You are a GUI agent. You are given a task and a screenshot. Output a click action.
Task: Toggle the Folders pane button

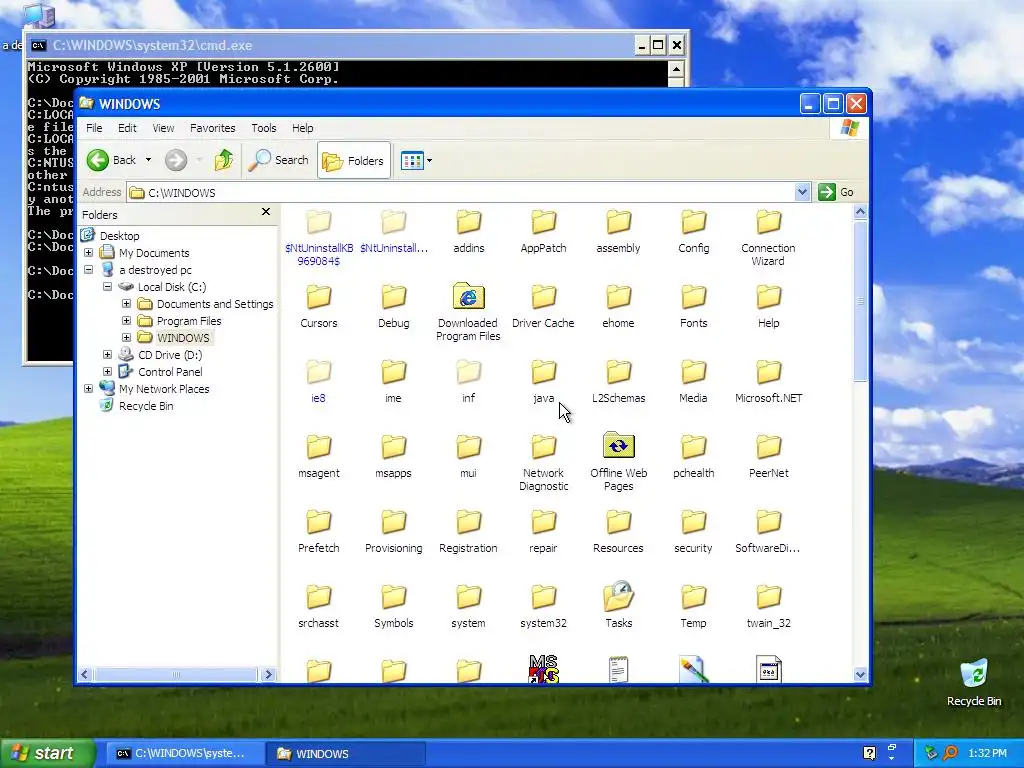[x=353, y=160]
